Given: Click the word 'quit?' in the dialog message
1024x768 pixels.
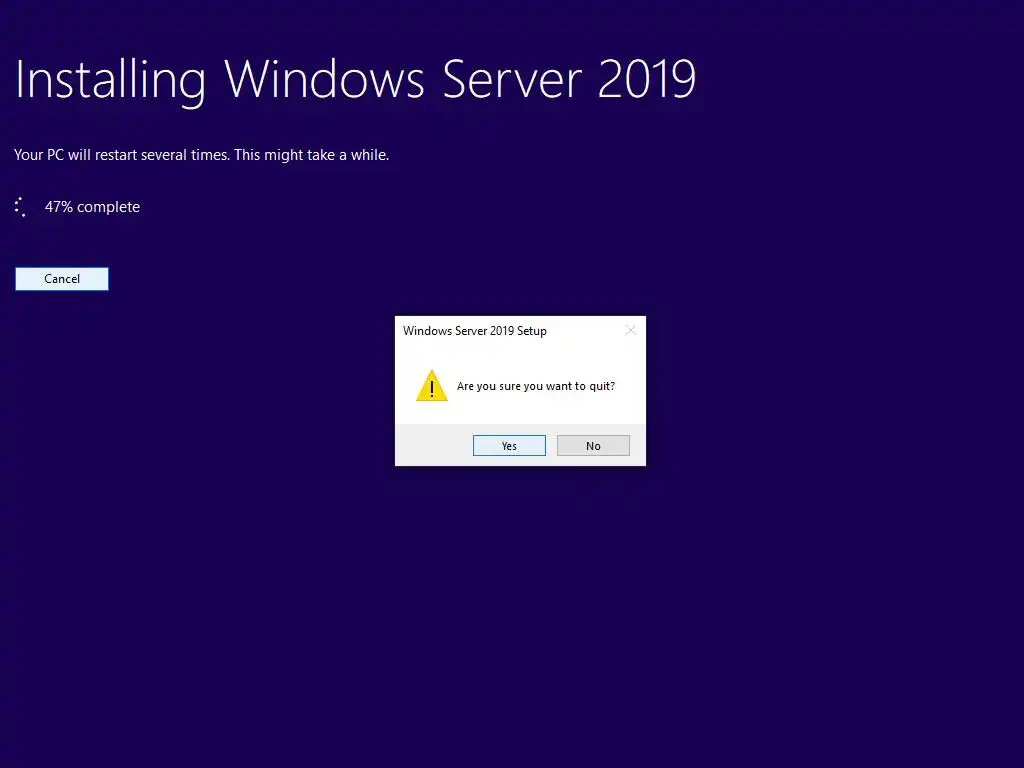Looking at the screenshot, I should 602,386.
